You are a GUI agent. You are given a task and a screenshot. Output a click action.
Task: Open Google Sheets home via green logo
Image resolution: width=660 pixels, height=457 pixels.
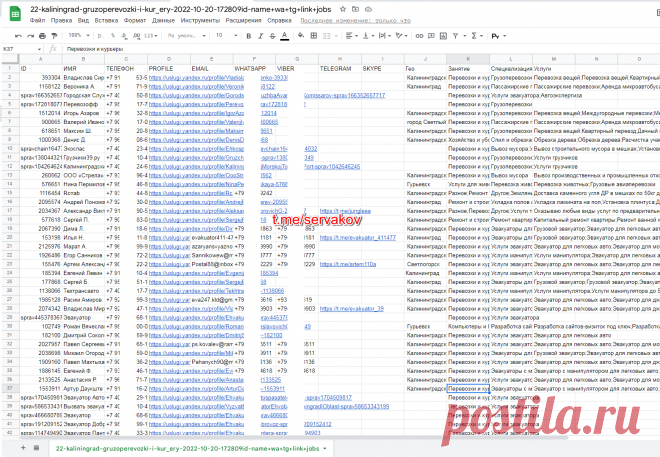(15, 13)
